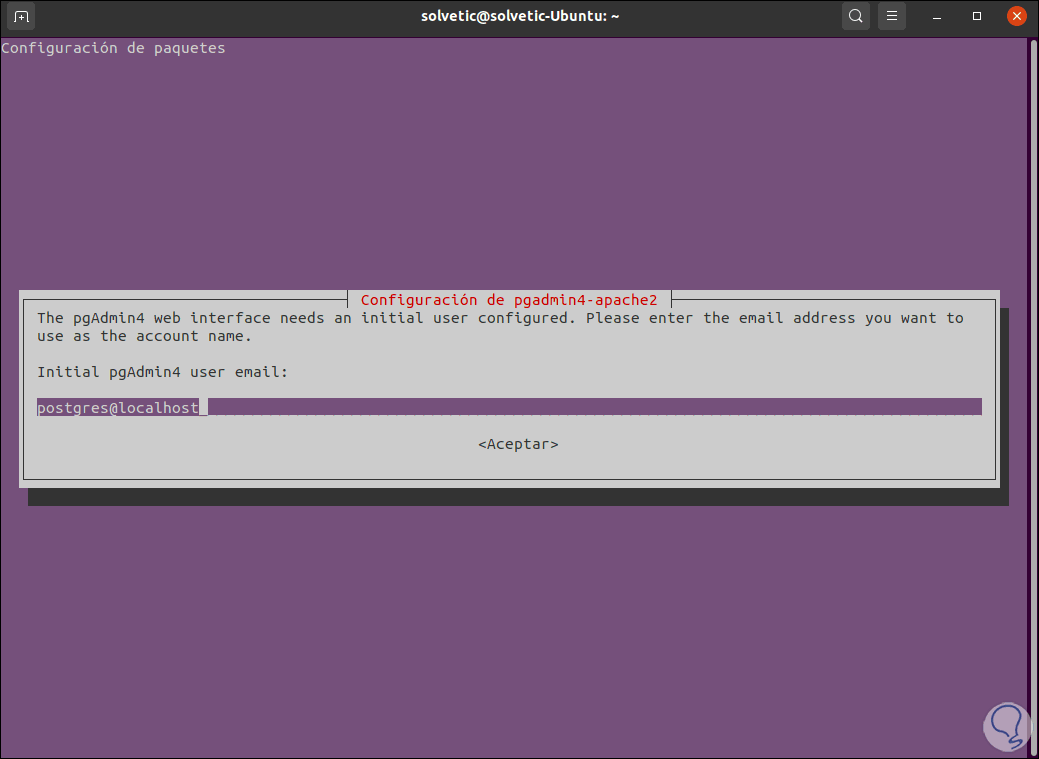This screenshot has width=1039, height=759.
Task: Click the solvetic@solvetic-Ubuntu title bar text
Action: point(520,16)
